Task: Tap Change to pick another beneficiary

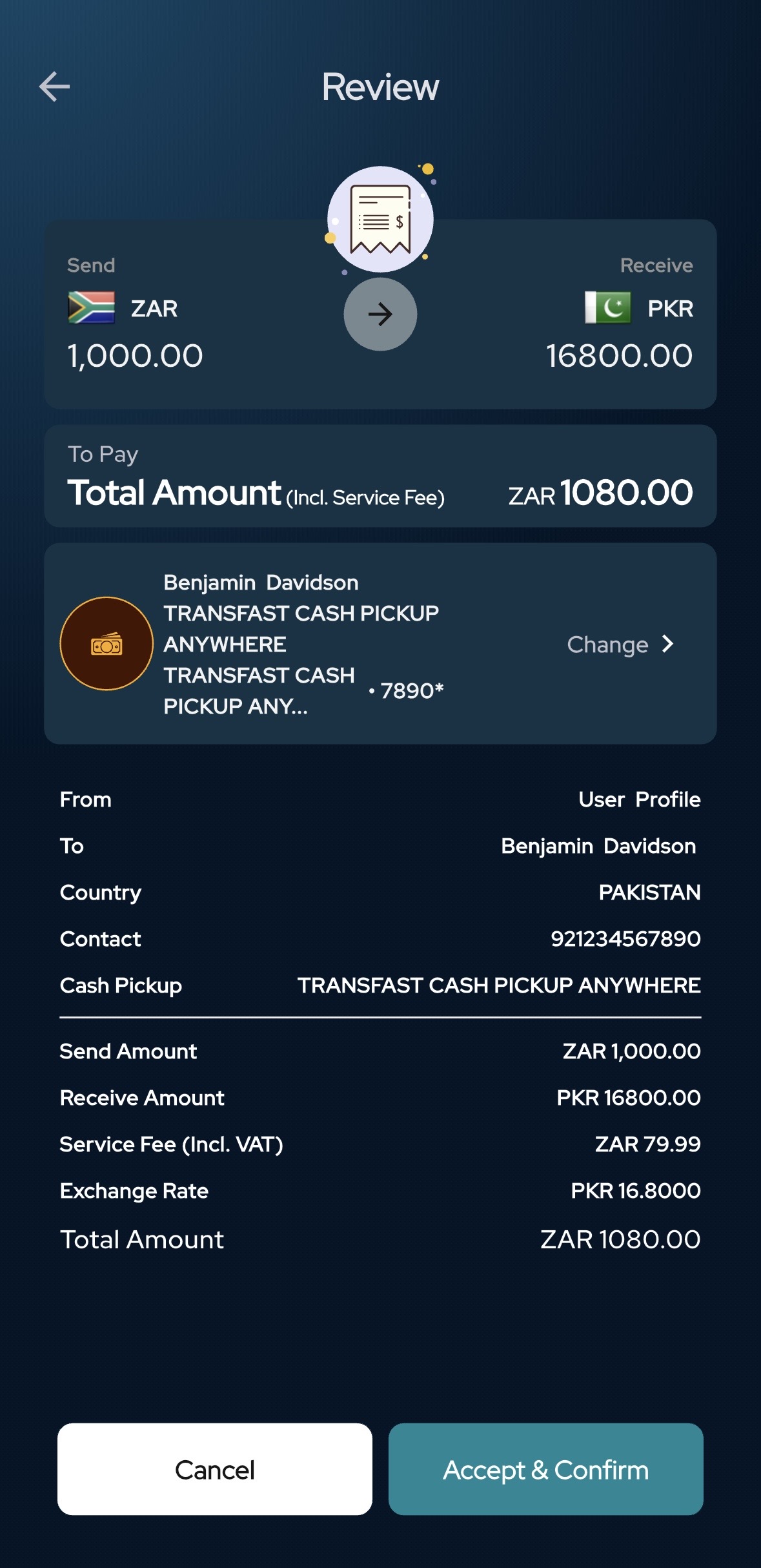Action: [607, 645]
